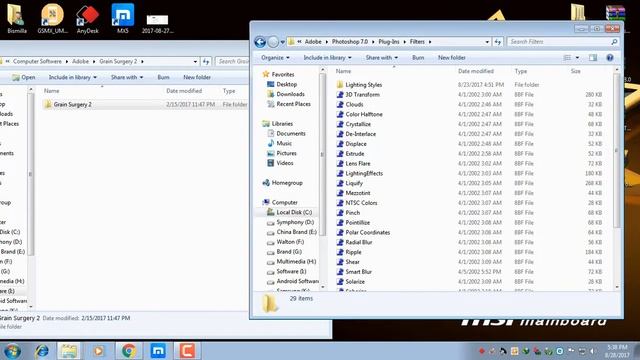Toggle the preview pane icon in Filters window
The image size is (640, 360).
click(593, 58)
